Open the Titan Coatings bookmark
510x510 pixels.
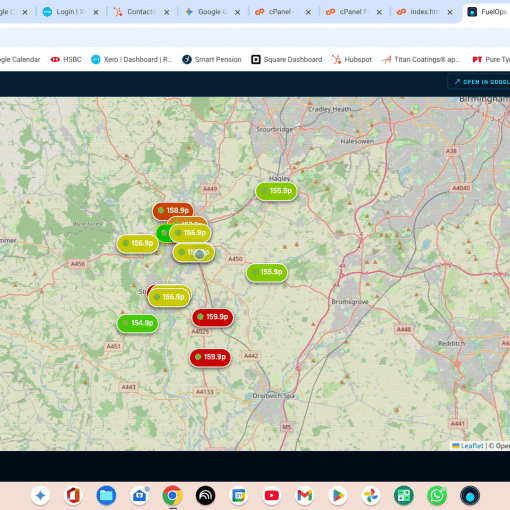tap(421, 60)
